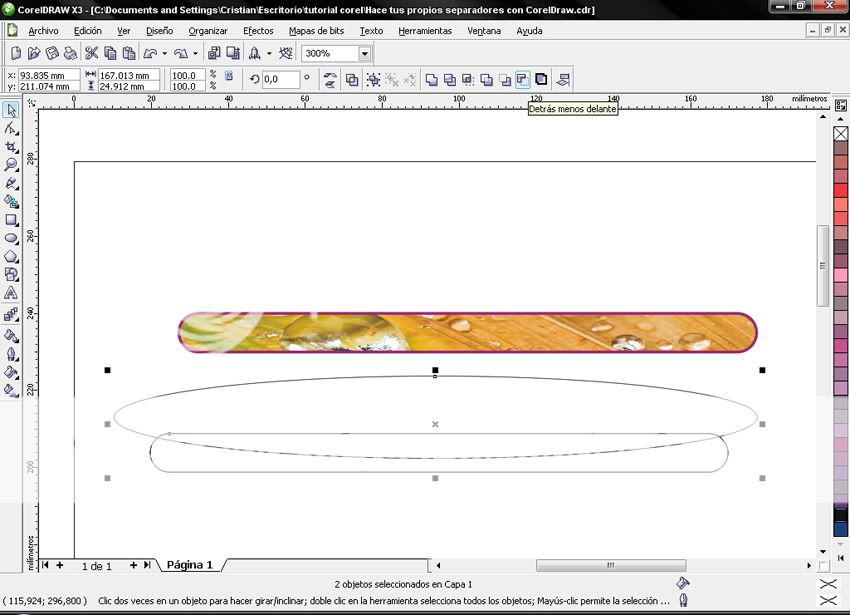The image size is (850, 615).
Task: Weld the two selected objects
Action: click(432, 80)
